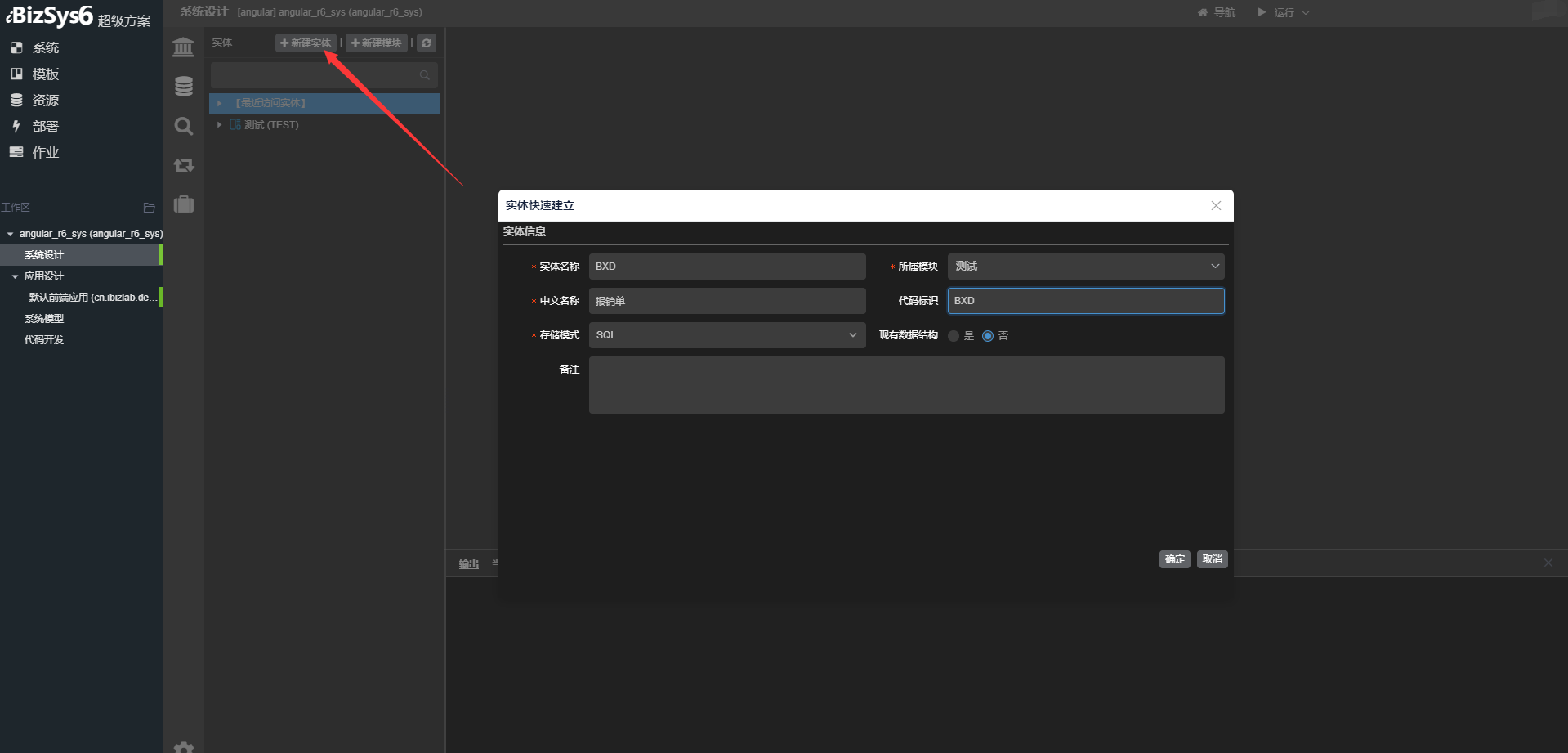This screenshot has height=753, width=1568.
Task: Open the database stack icon in toolbar
Action: (x=184, y=86)
